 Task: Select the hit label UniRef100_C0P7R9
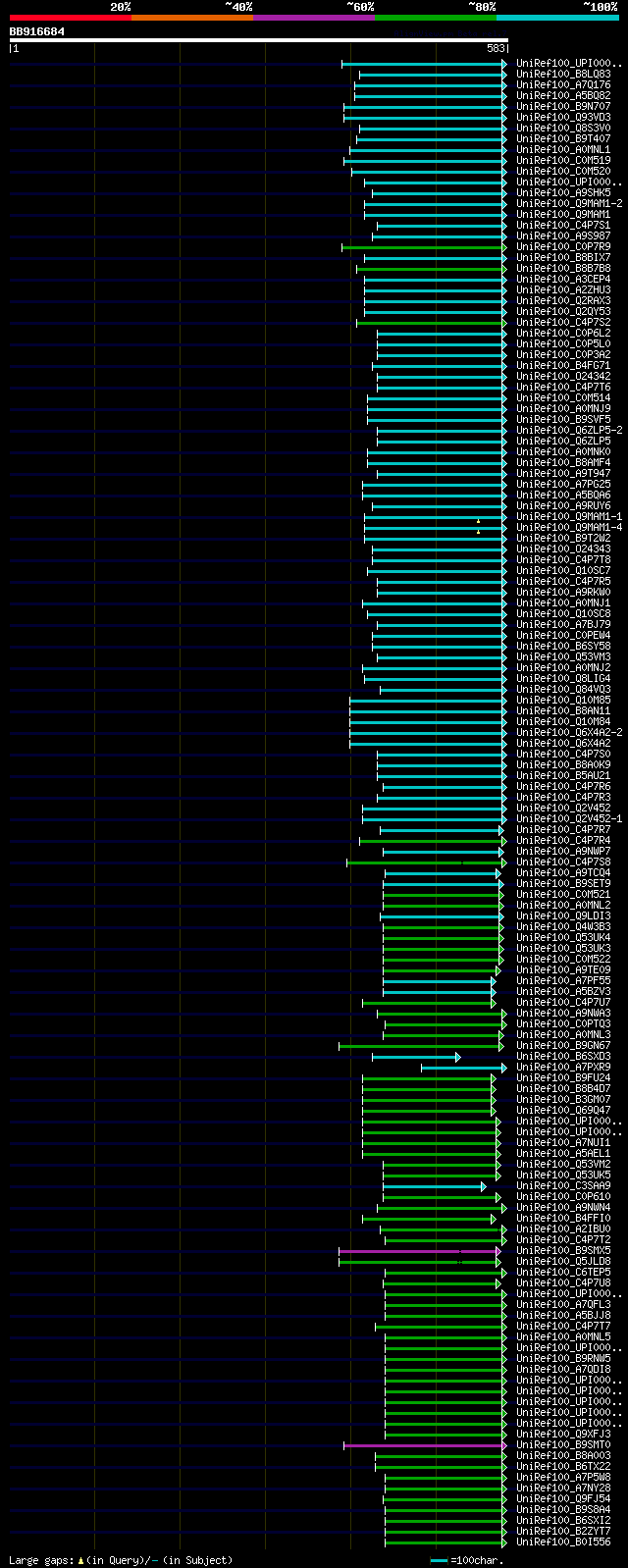563,246
